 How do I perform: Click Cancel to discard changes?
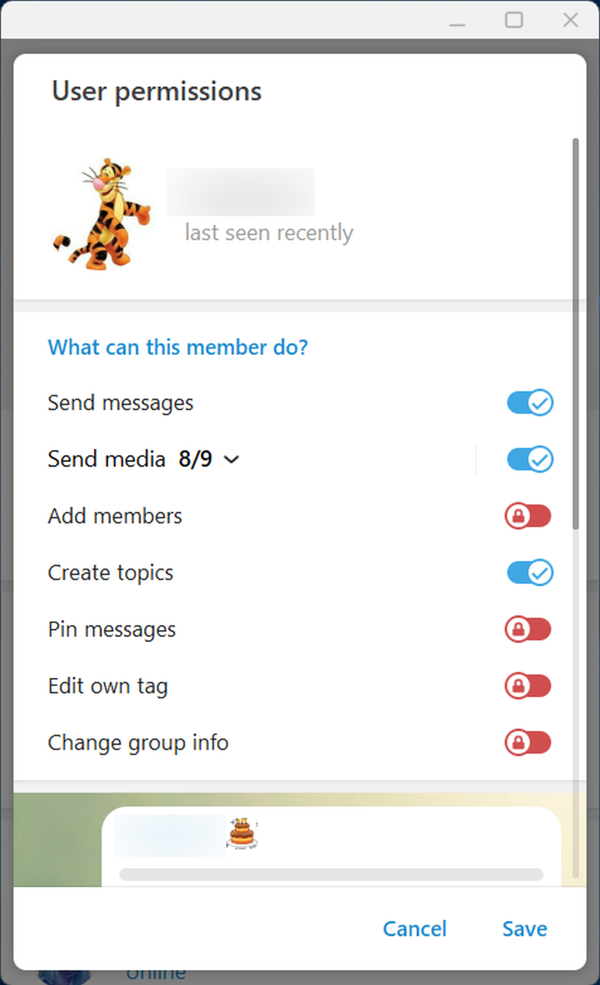point(414,929)
